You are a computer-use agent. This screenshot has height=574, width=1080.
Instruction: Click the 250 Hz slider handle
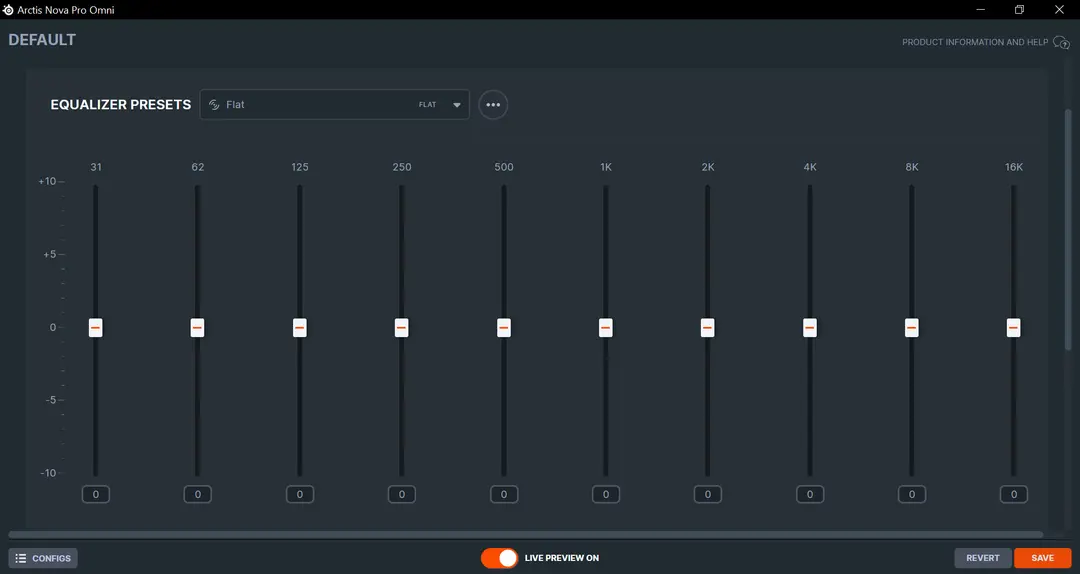click(402, 327)
